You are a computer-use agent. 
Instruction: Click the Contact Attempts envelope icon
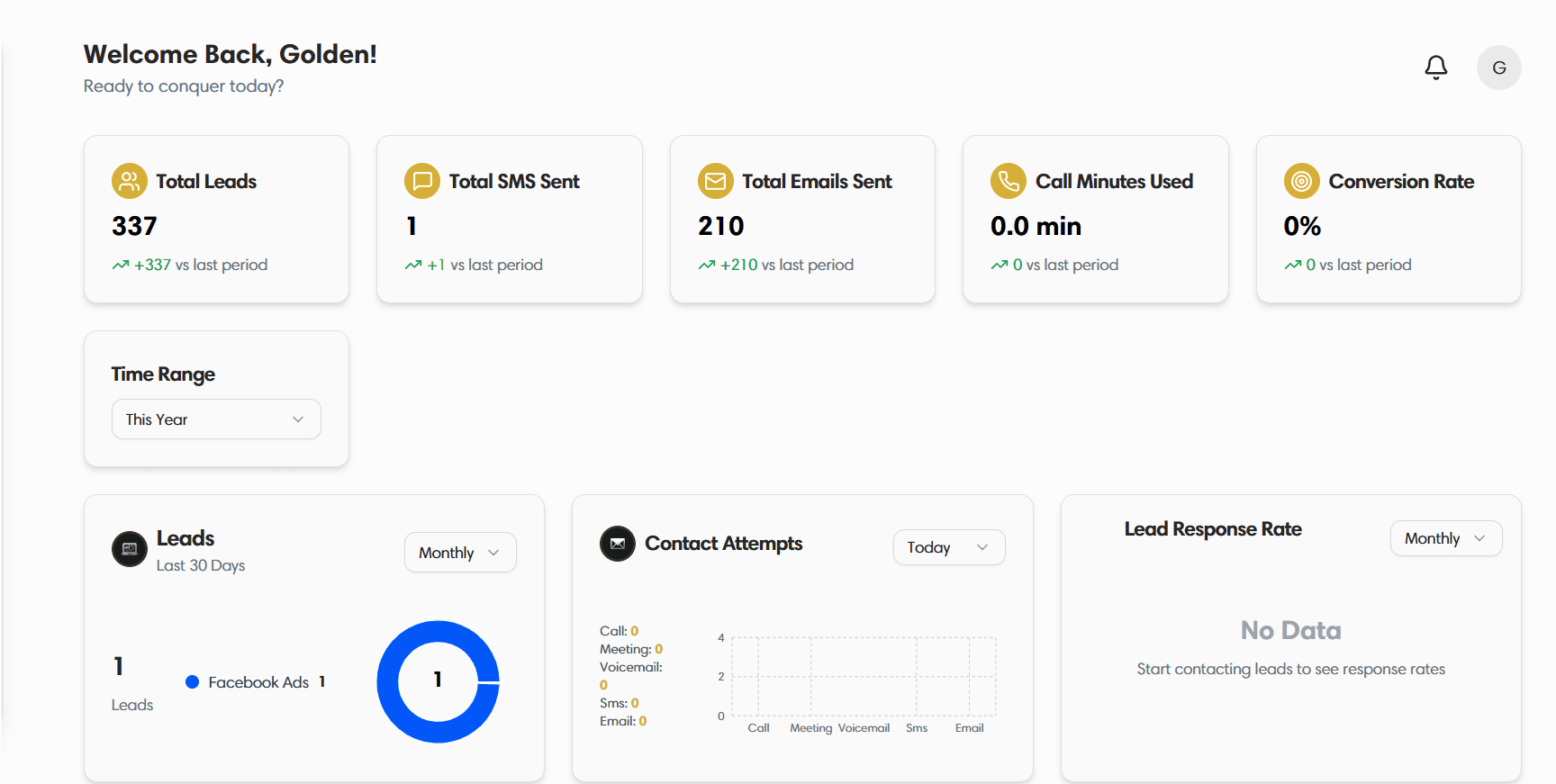point(618,544)
